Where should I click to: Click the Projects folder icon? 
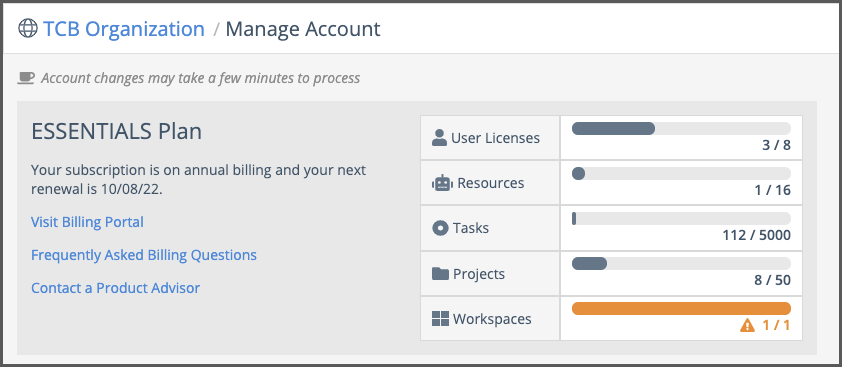(440, 274)
